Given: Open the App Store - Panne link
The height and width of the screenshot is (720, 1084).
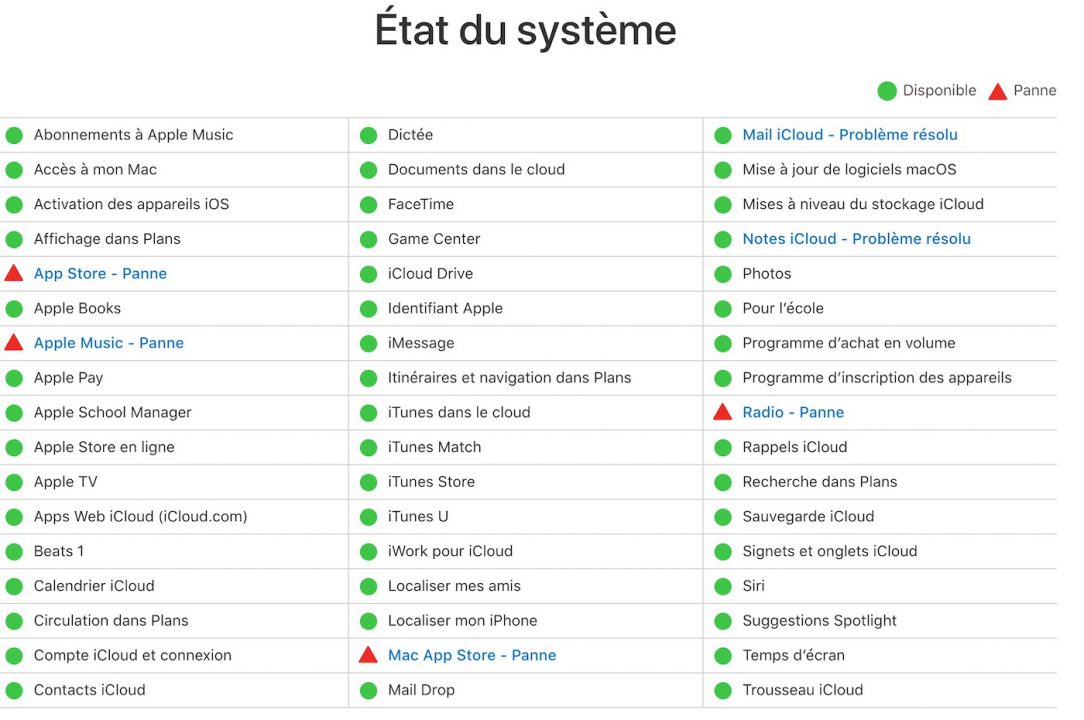Looking at the screenshot, I should tap(100, 273).
